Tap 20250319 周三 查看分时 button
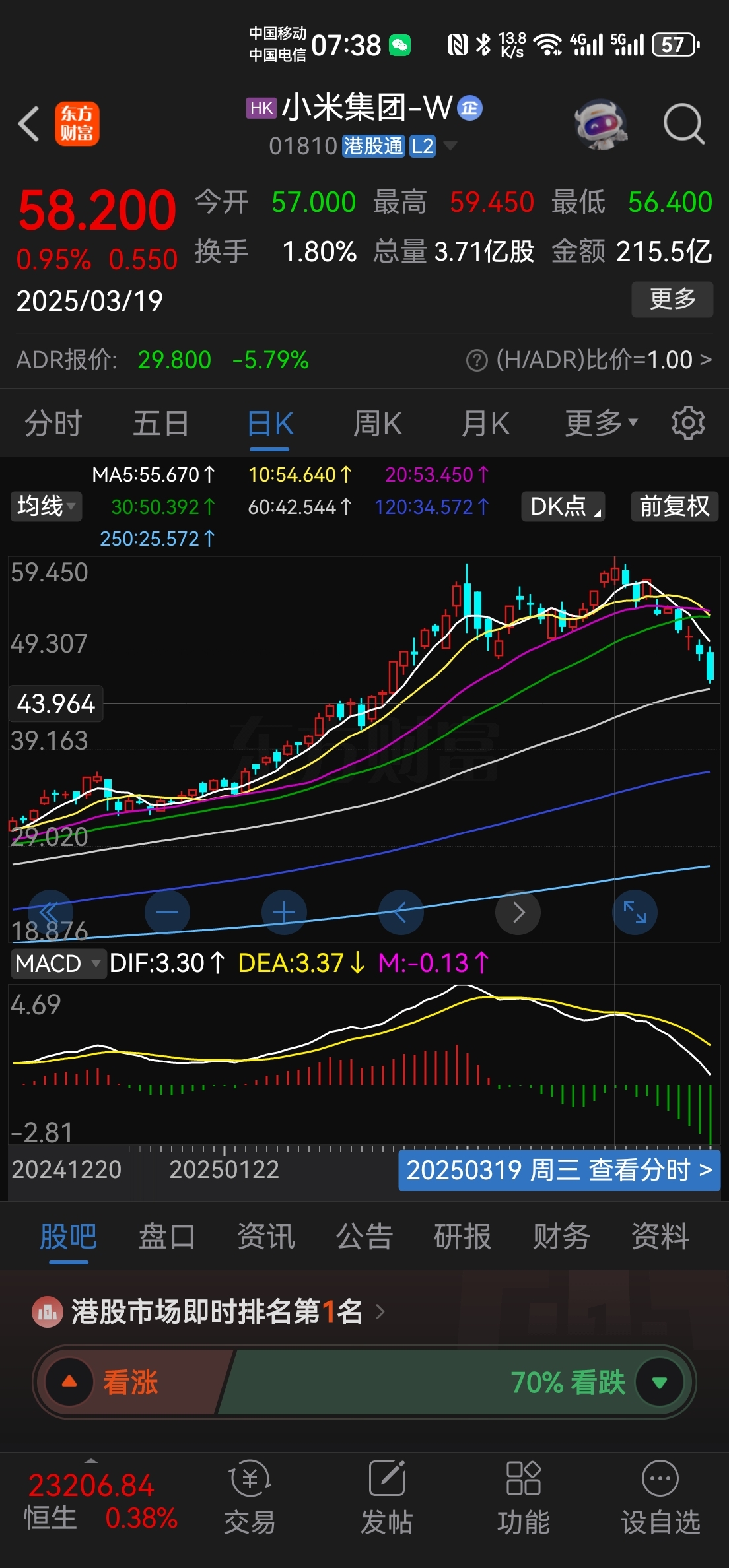This screenshot has width=729, height=1568. pyautogui.click(x=559, y=1170)
